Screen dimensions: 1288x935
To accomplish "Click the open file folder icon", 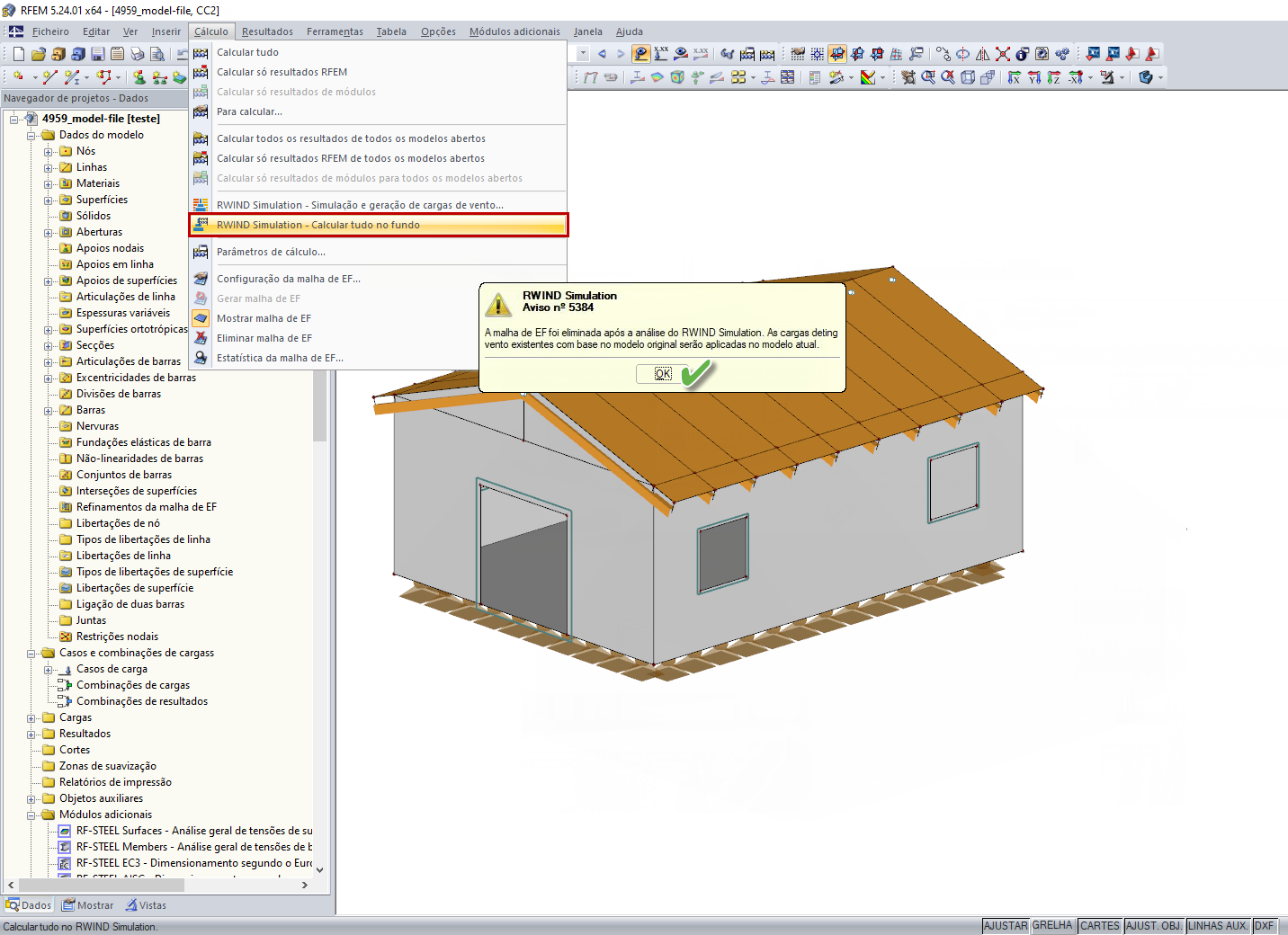I will click(39, 54).
